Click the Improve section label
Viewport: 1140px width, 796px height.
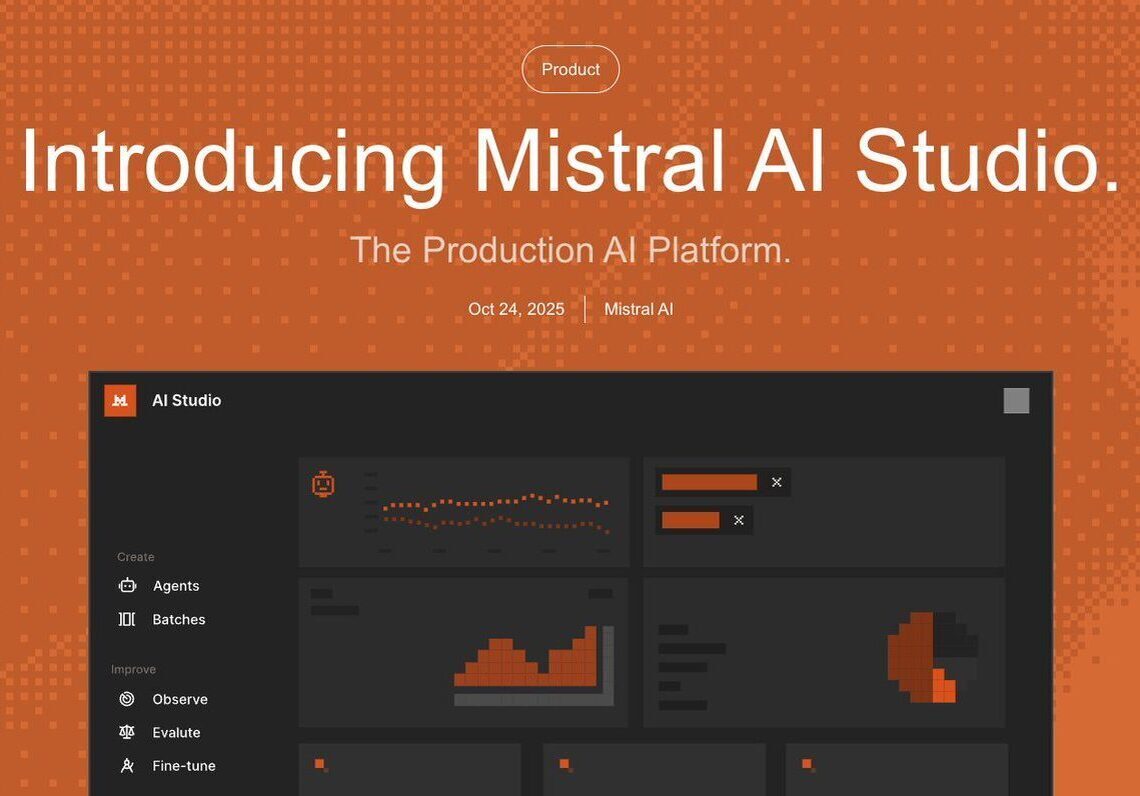(x=133, y=670)
